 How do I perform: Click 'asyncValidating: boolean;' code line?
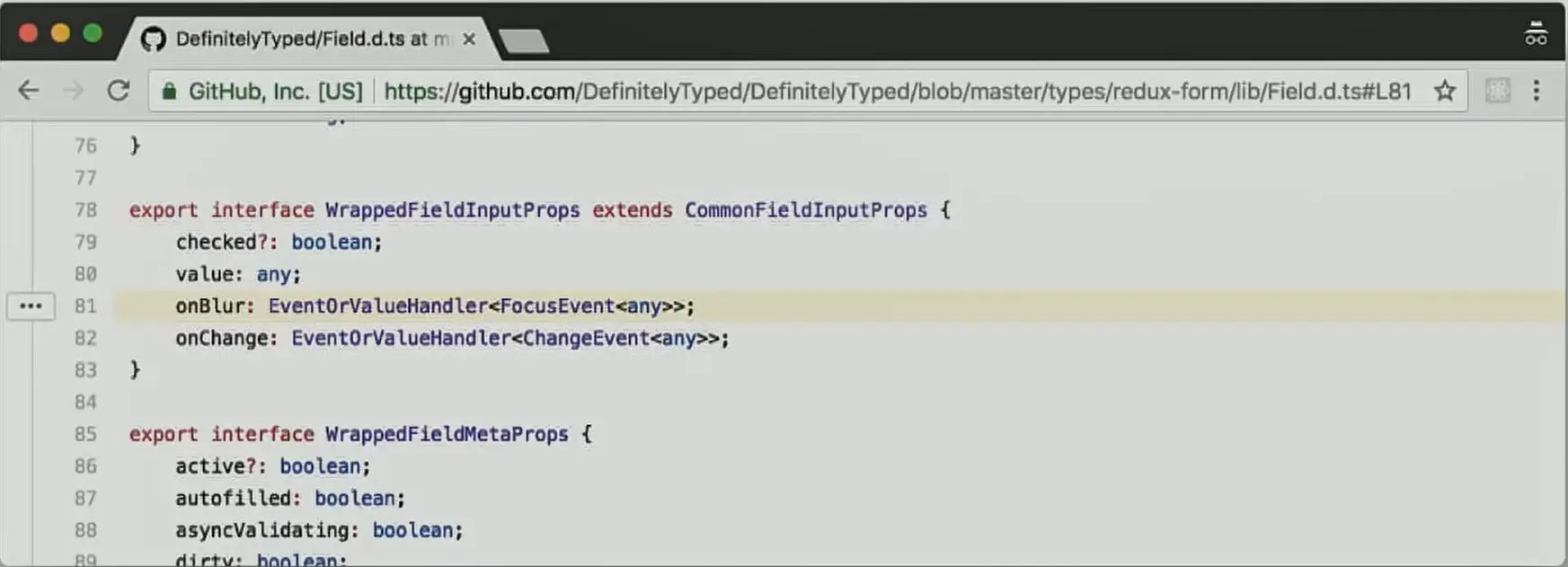(x=319, y=530)
